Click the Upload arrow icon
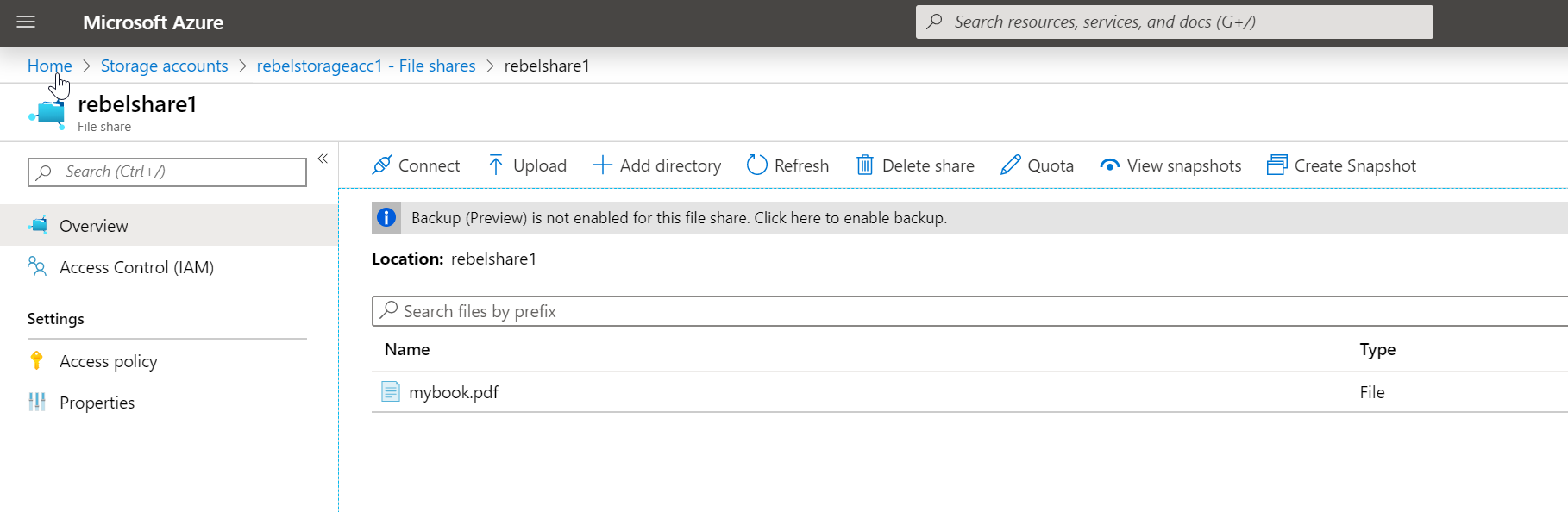Image resolution: width=1568 pixels, height=512 pixels. point(496,165)
